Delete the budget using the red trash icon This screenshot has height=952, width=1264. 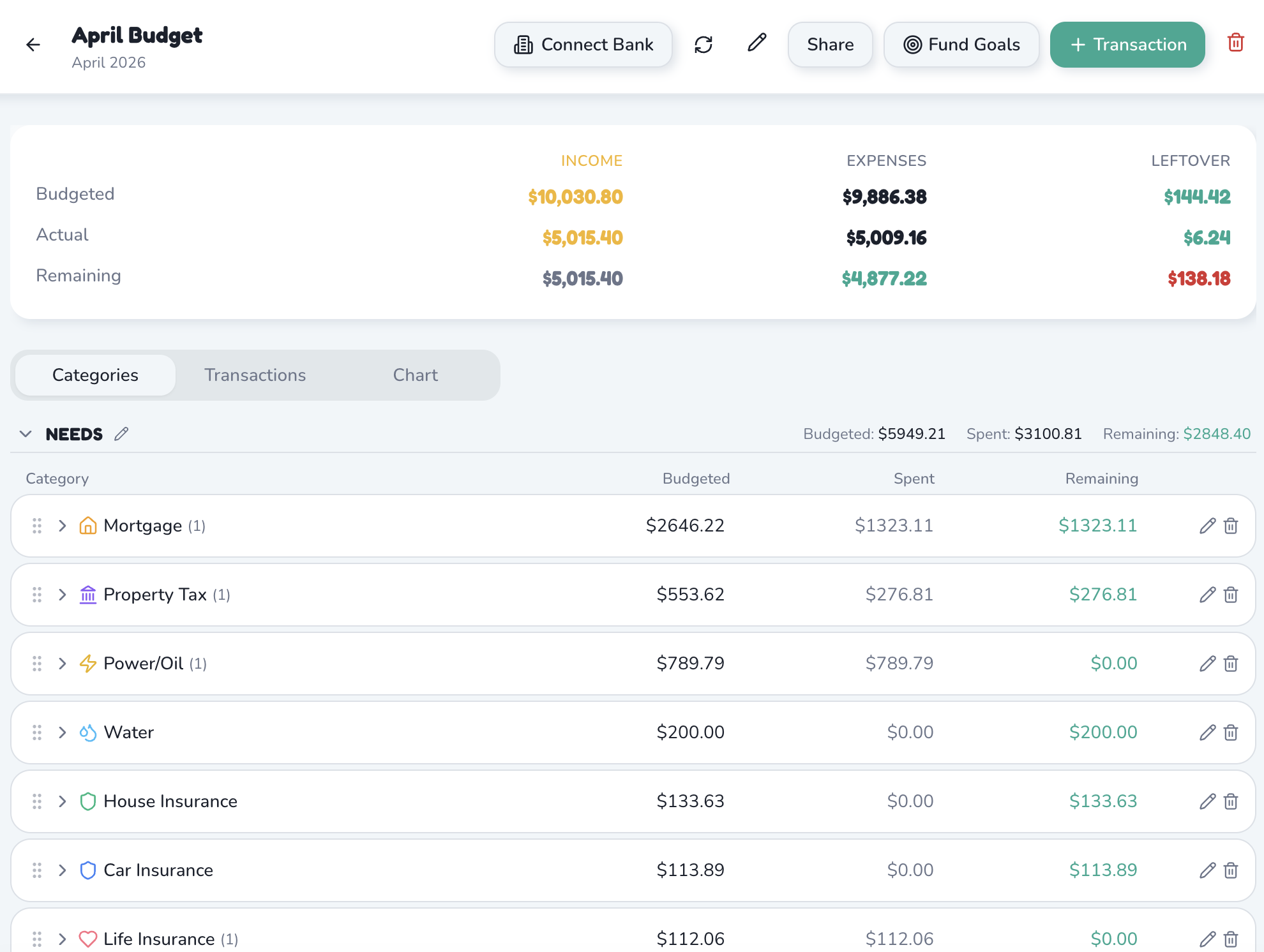tap(1236, 43)
